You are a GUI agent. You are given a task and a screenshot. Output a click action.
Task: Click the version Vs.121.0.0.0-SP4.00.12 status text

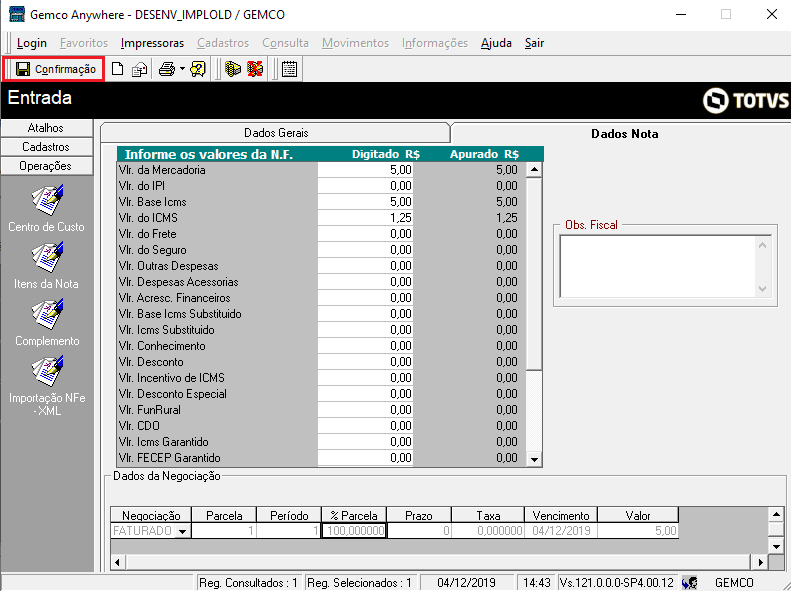(x=617, y=583)
